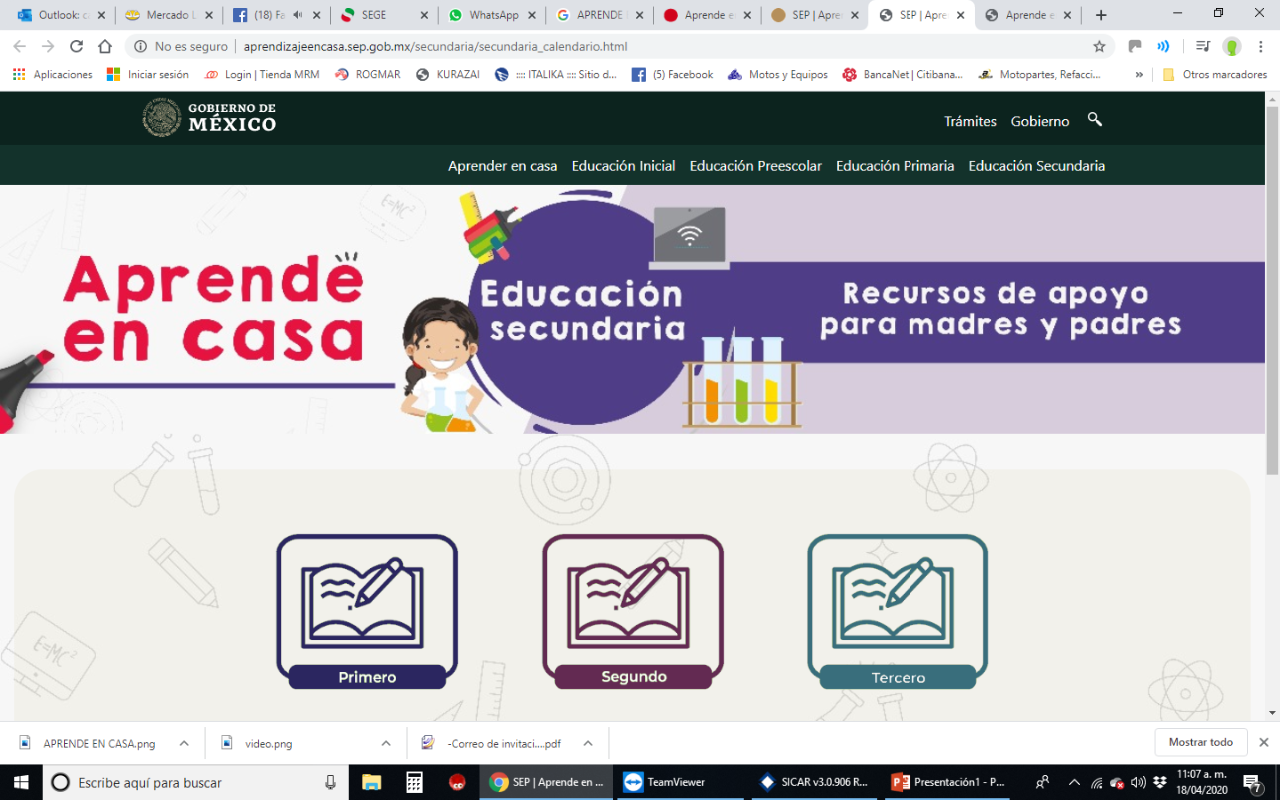View site information for No es seguro
Viewport: 1280px width, 800px height.
pyautogui.click(x=181, y=46)
